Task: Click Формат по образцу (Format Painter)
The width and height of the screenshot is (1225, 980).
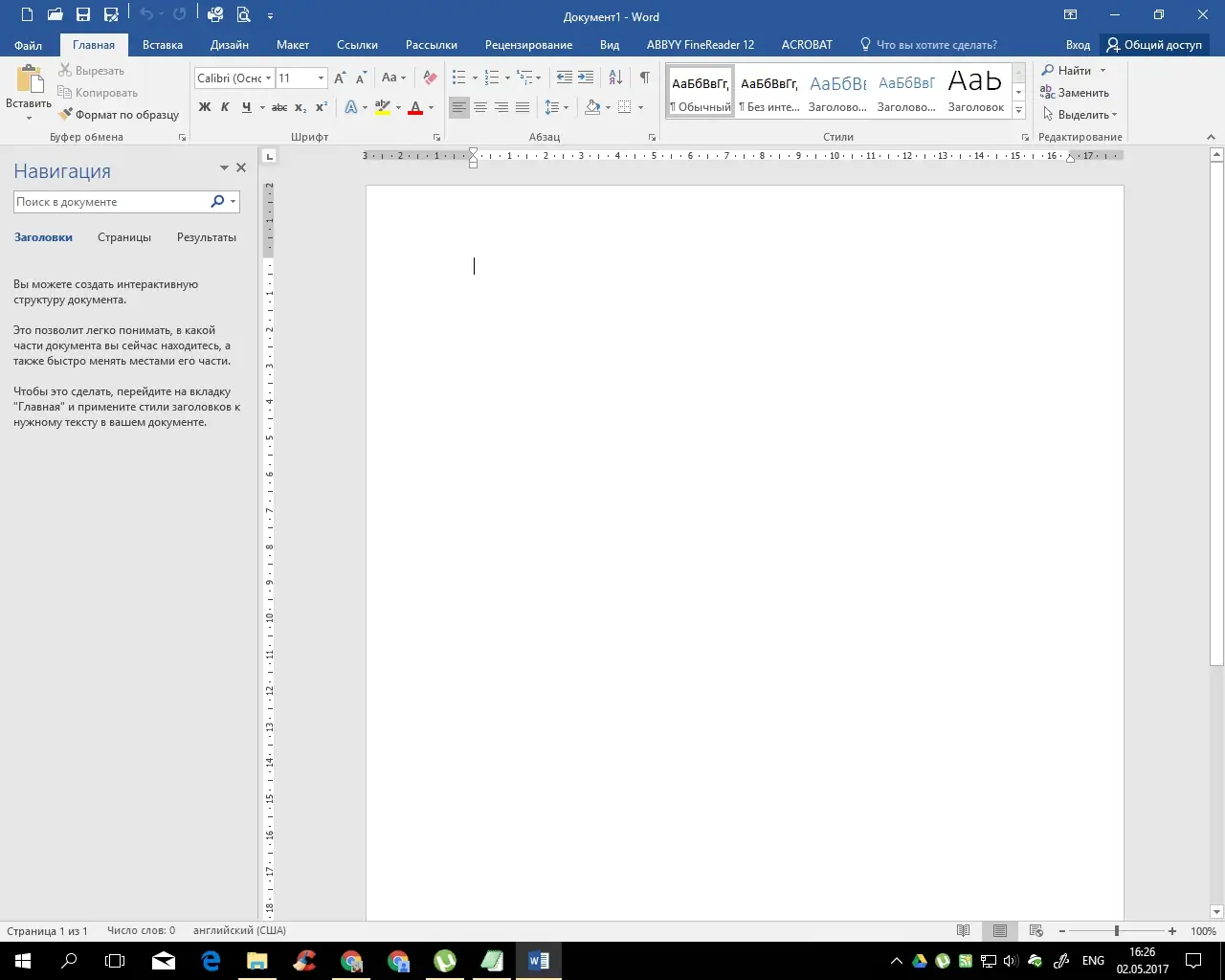Action: click(119, 115)
